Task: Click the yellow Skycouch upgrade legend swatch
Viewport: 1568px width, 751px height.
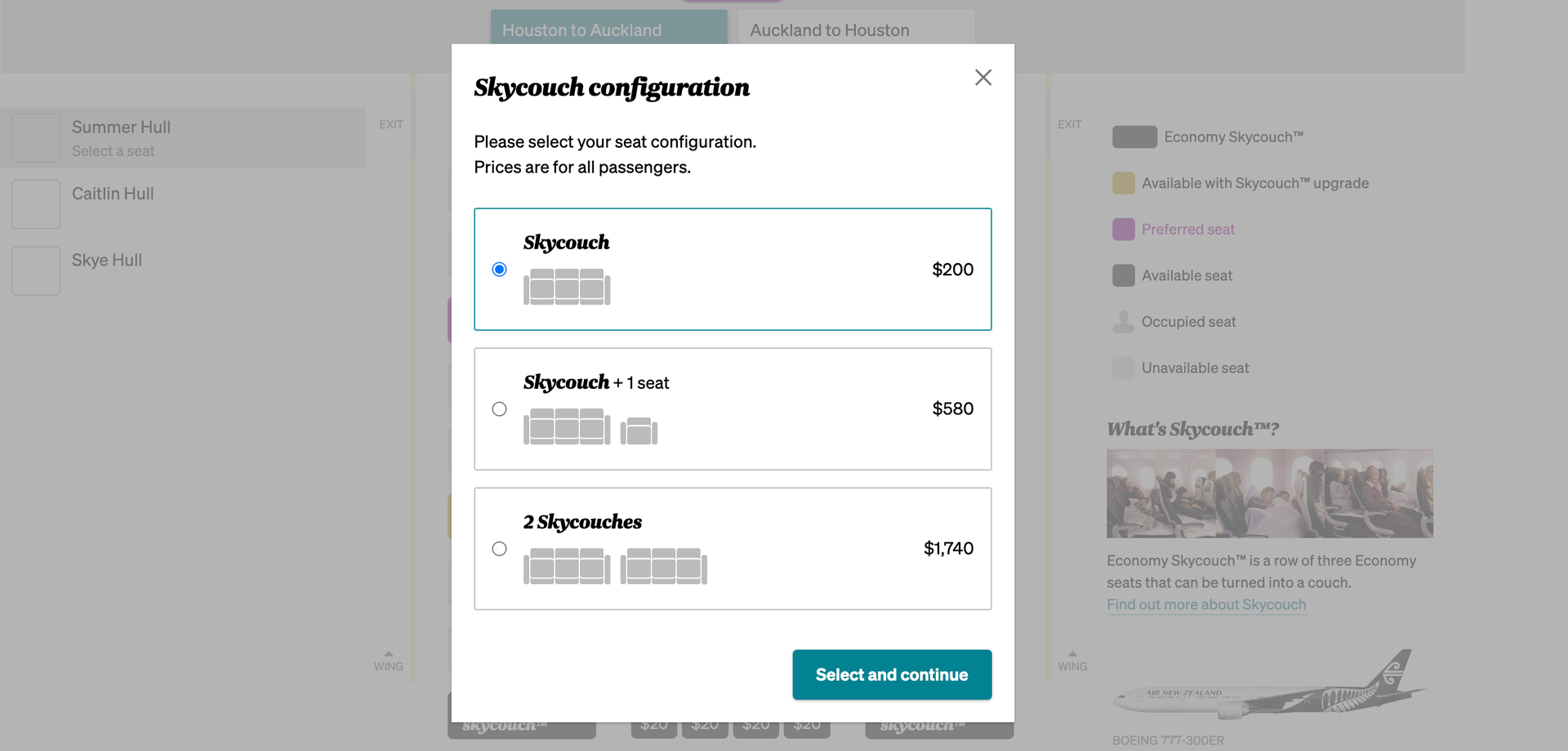Action: [x=1124, y=183]
